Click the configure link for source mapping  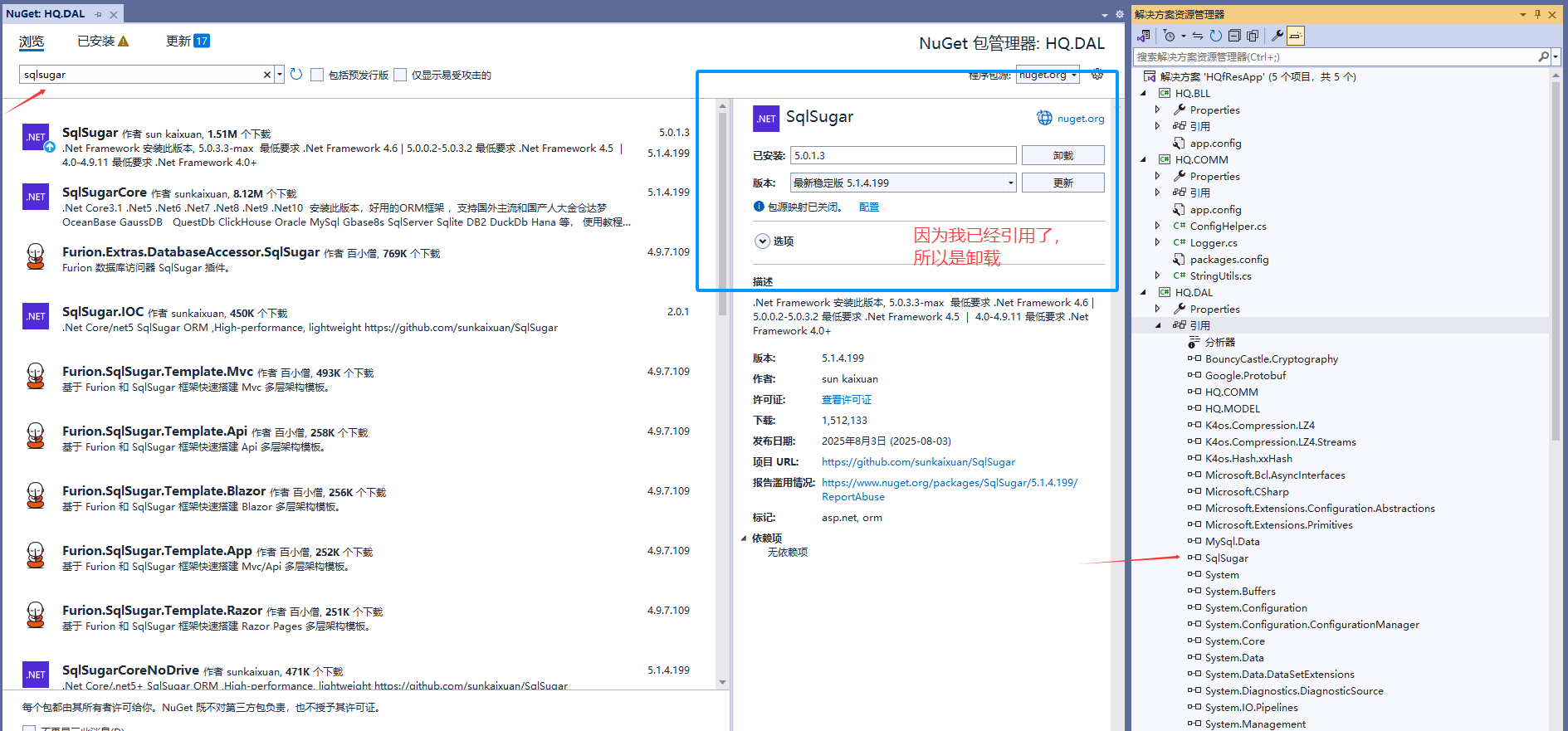click(868, 207)
